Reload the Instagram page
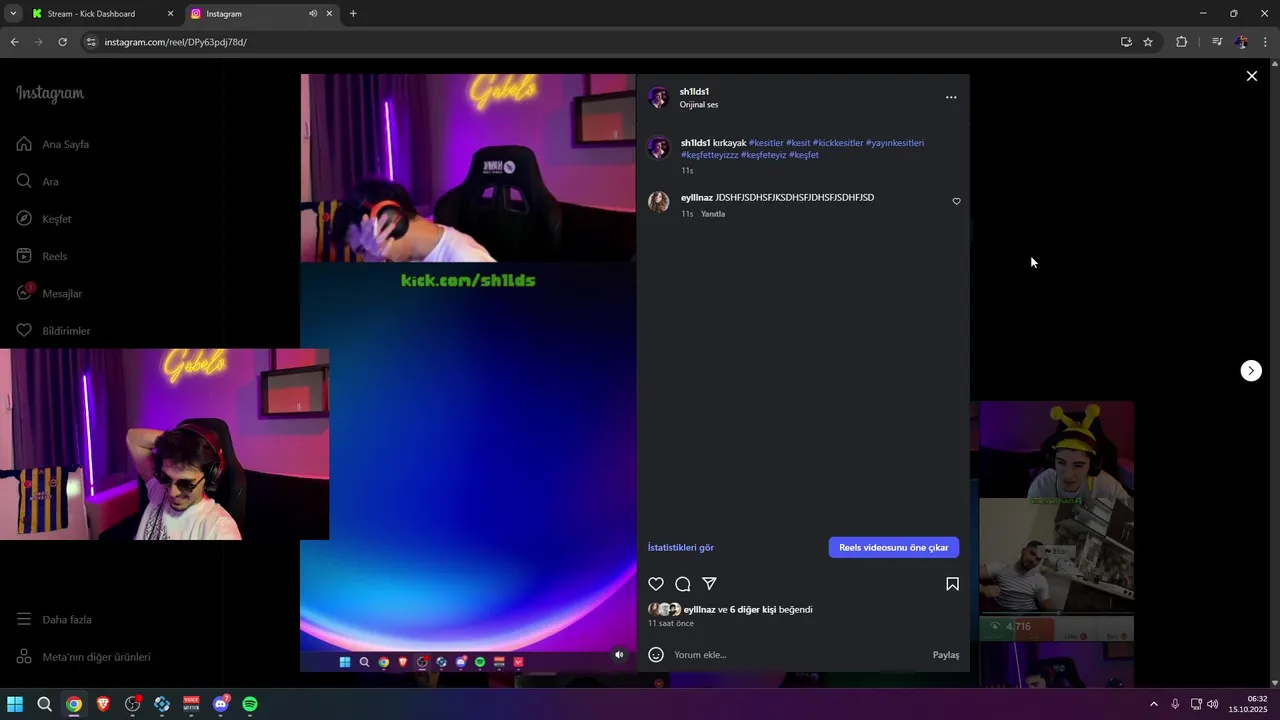This screenshot has width=1280, height=720. coord(62,42)
